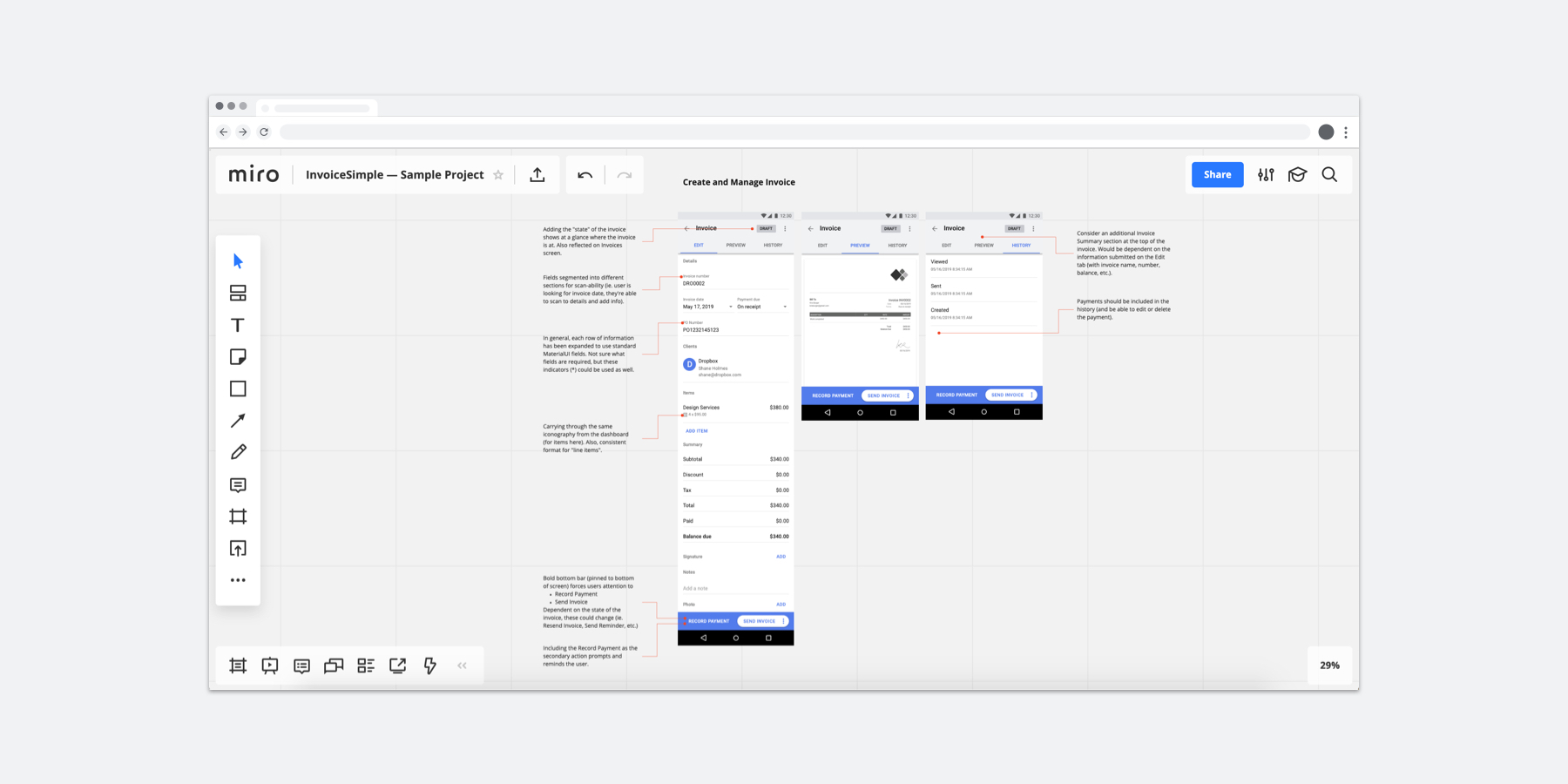1568x784 pixels.
Task: Click the blue Share button
Action: coord(1217,174)
